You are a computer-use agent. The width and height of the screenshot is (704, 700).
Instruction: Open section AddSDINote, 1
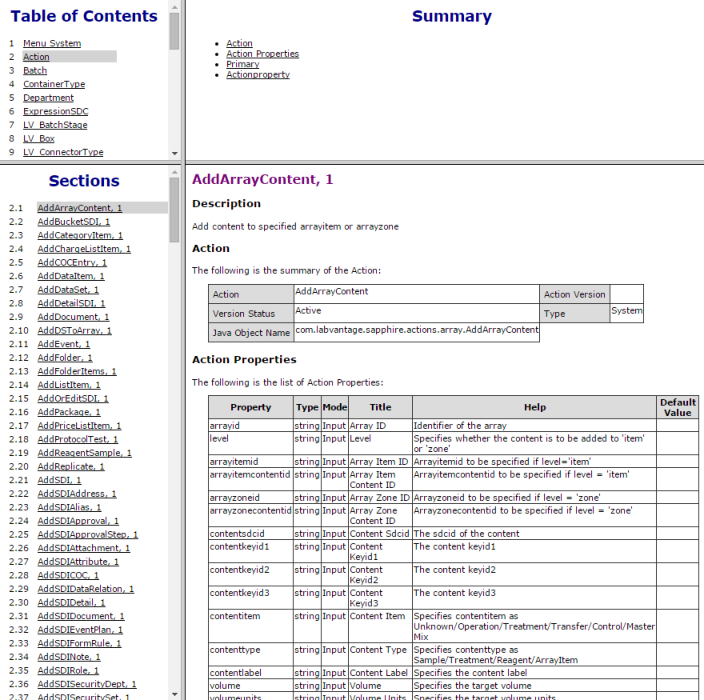[69, 657]
